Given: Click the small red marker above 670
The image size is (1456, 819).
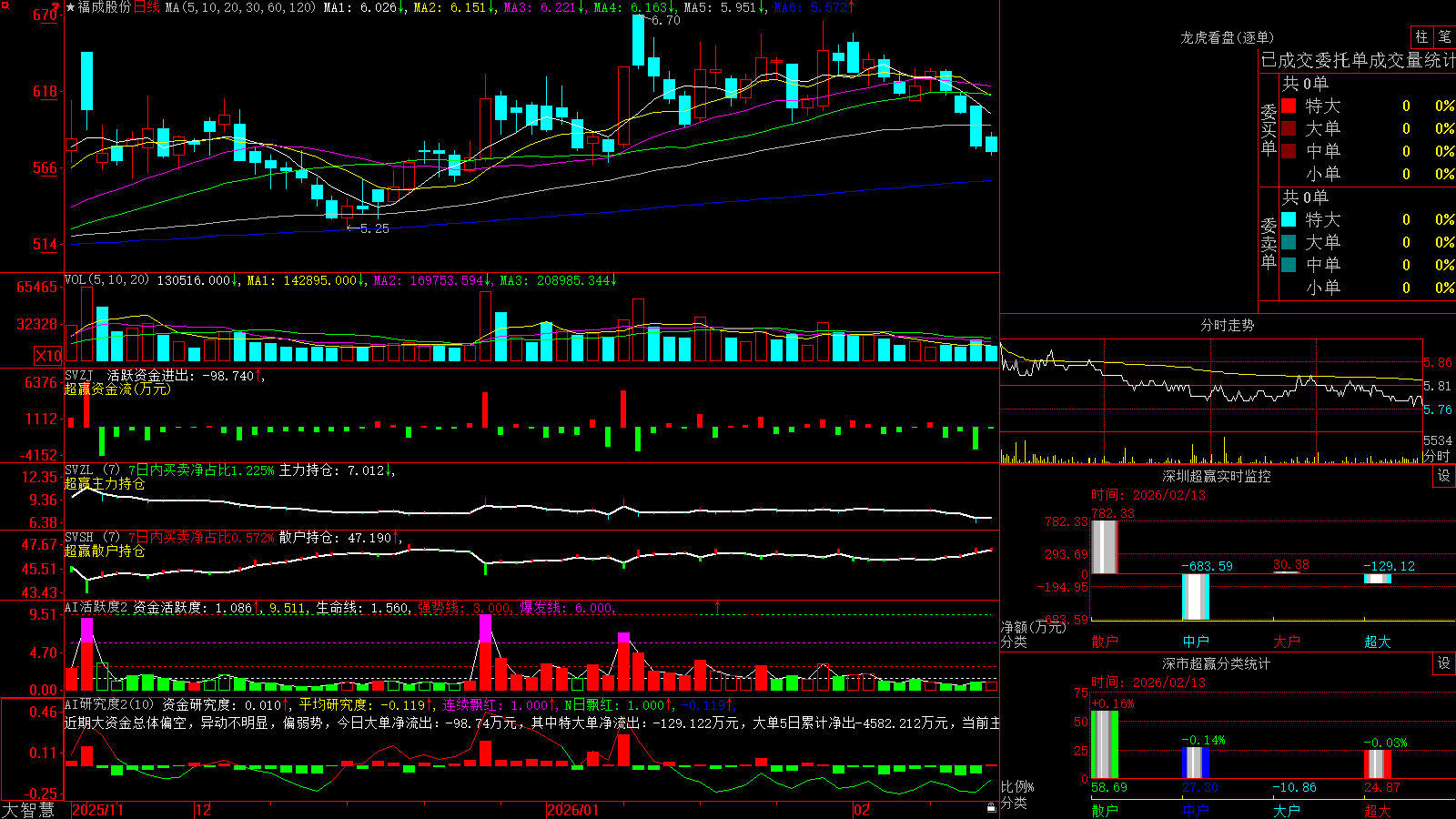Looking at the screenshot, I should (55, 8).
